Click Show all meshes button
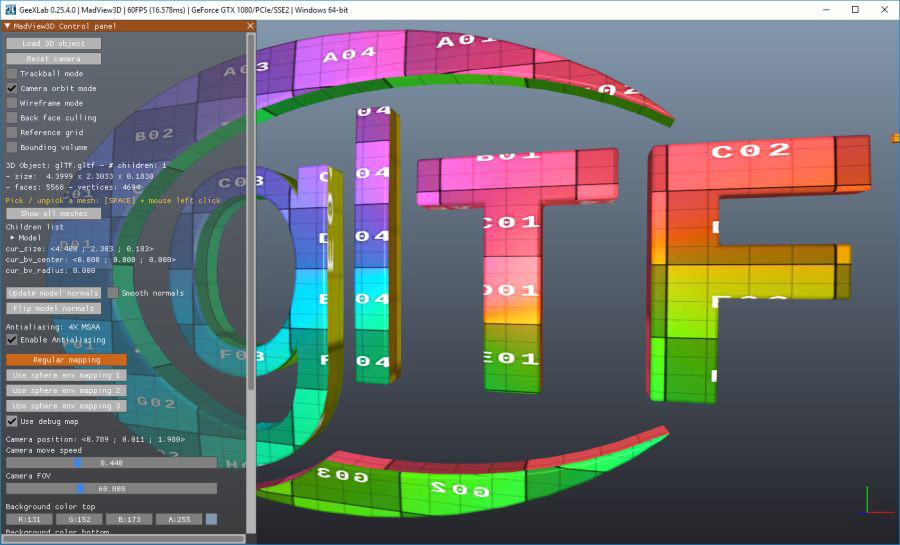The height and width of the screenshot is (545, 900). [53, 213]
